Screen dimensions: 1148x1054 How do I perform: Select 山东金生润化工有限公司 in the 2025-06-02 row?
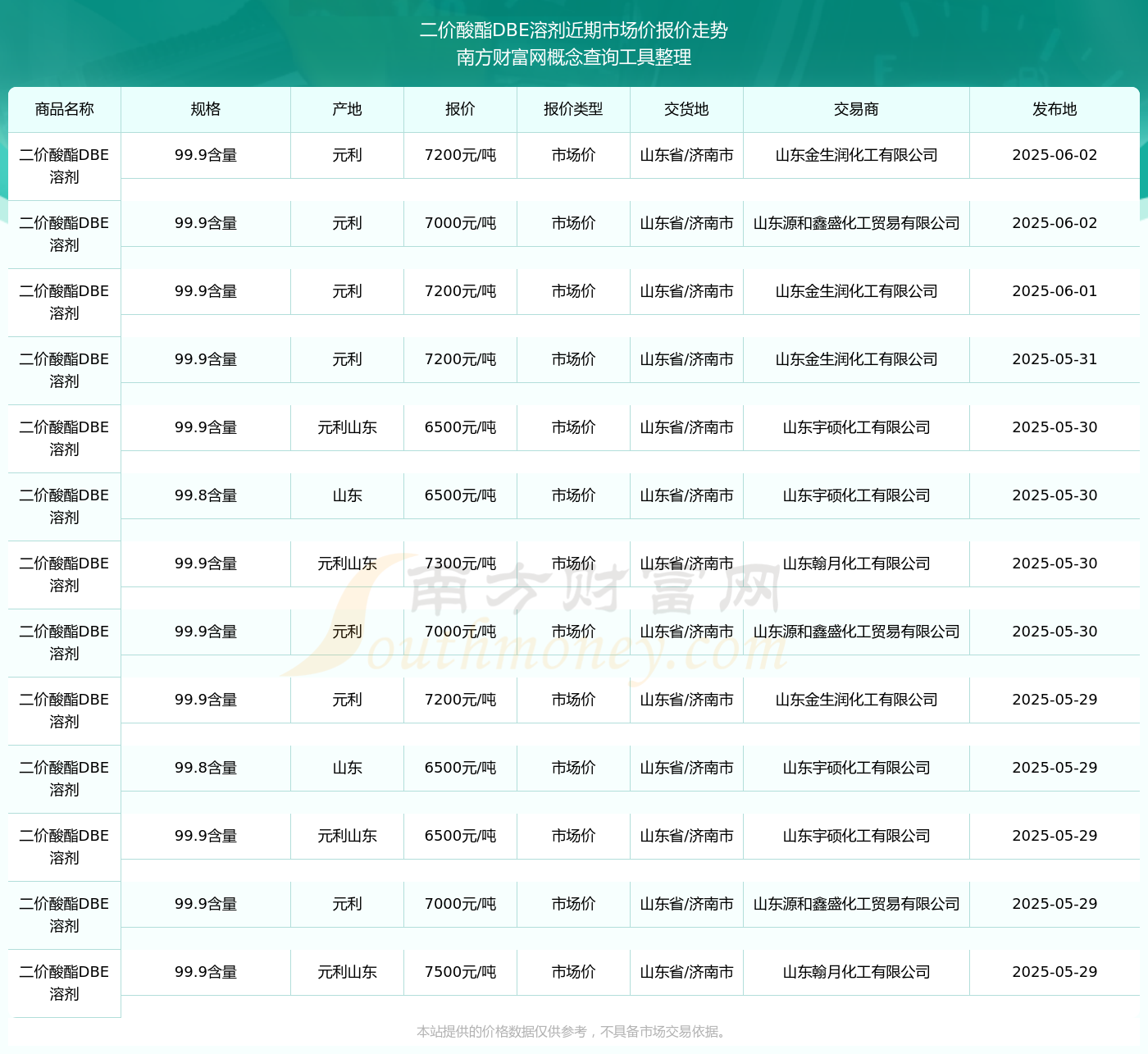point(856,155)
